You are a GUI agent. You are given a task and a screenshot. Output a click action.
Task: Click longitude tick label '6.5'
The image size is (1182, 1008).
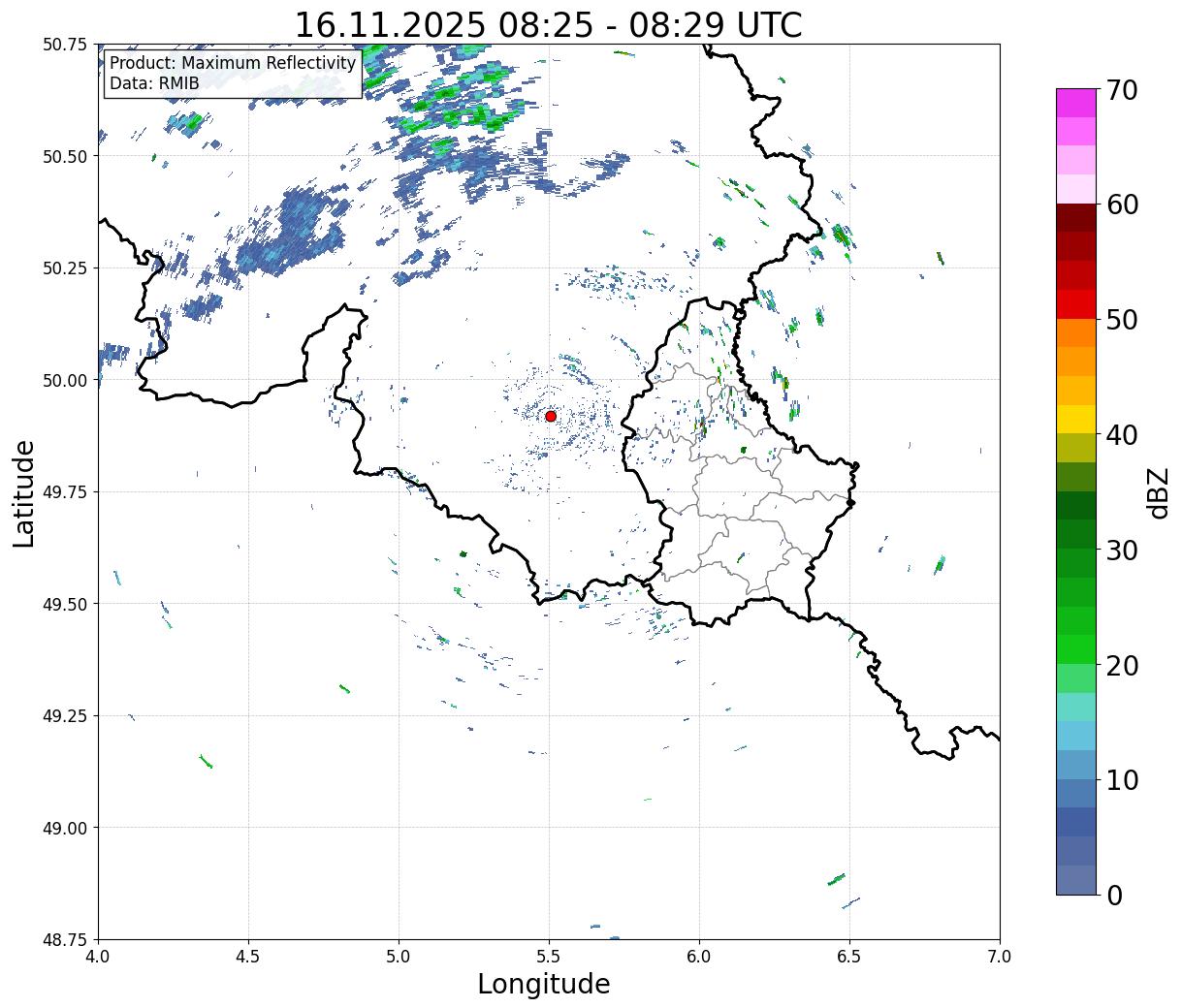(x=849, y=956)
